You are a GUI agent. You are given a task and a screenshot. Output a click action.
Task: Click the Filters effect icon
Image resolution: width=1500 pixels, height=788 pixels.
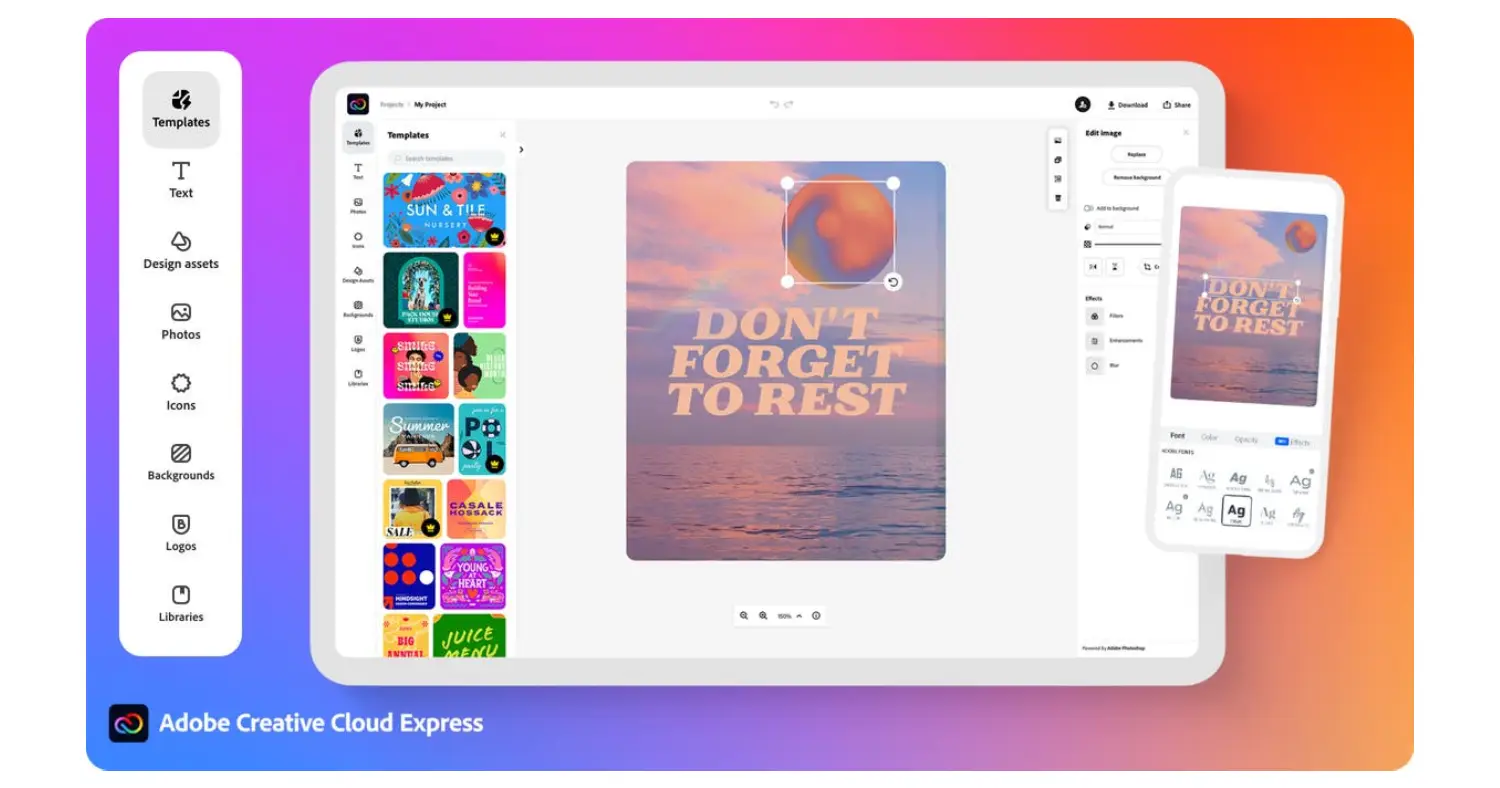[1097, 315]
